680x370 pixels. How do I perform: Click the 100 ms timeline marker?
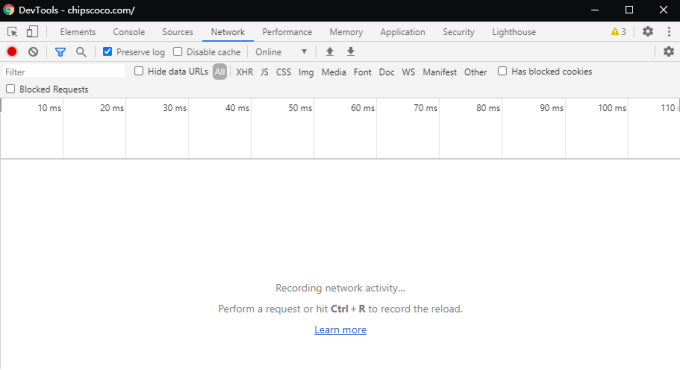coord(612,108)
